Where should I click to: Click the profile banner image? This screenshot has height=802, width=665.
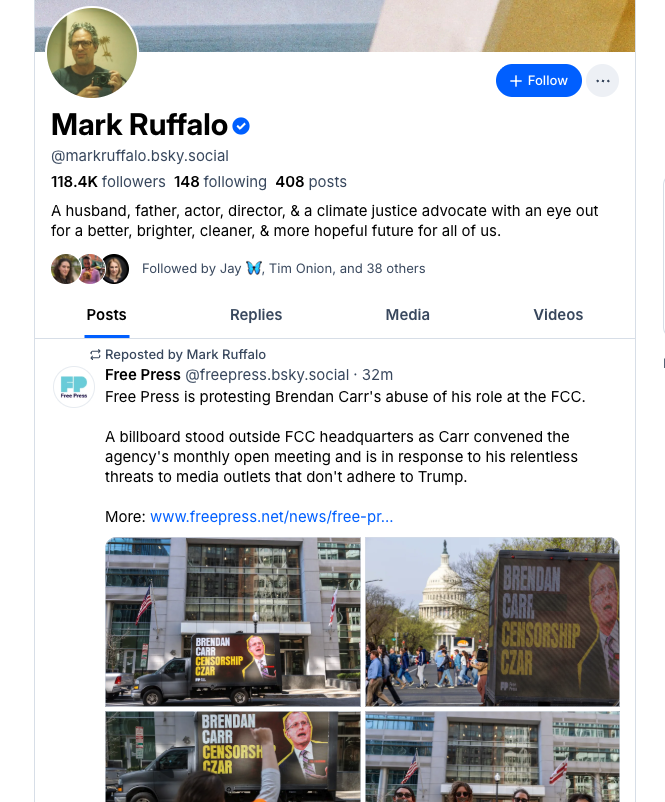(x=400, y=25)
